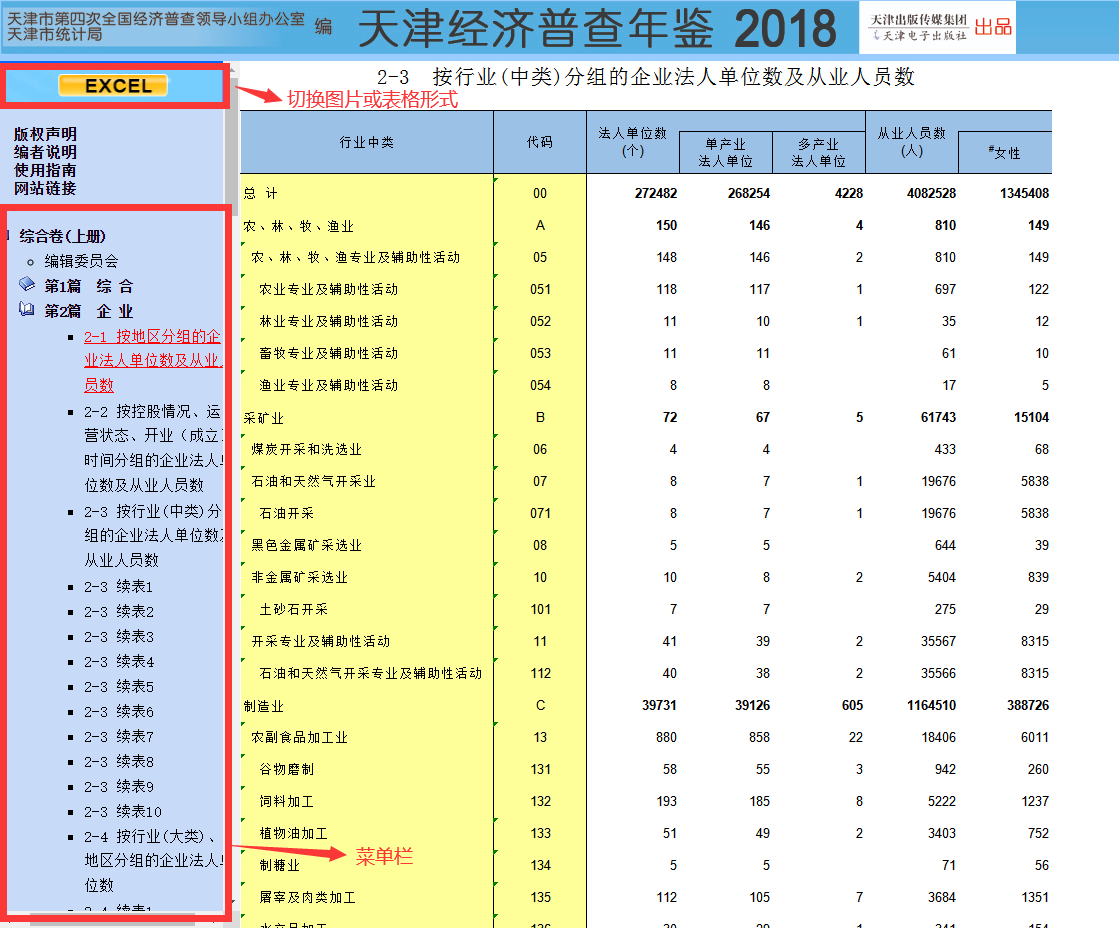Open the red 2-1 按地区分组 table link
This screenshot has width=1119, height=928.
[153, 360]
